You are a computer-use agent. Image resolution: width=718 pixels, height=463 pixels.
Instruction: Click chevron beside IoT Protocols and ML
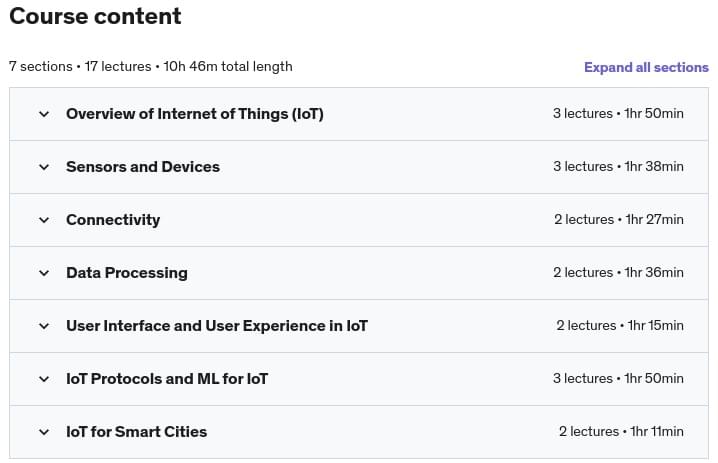(44, 379)
